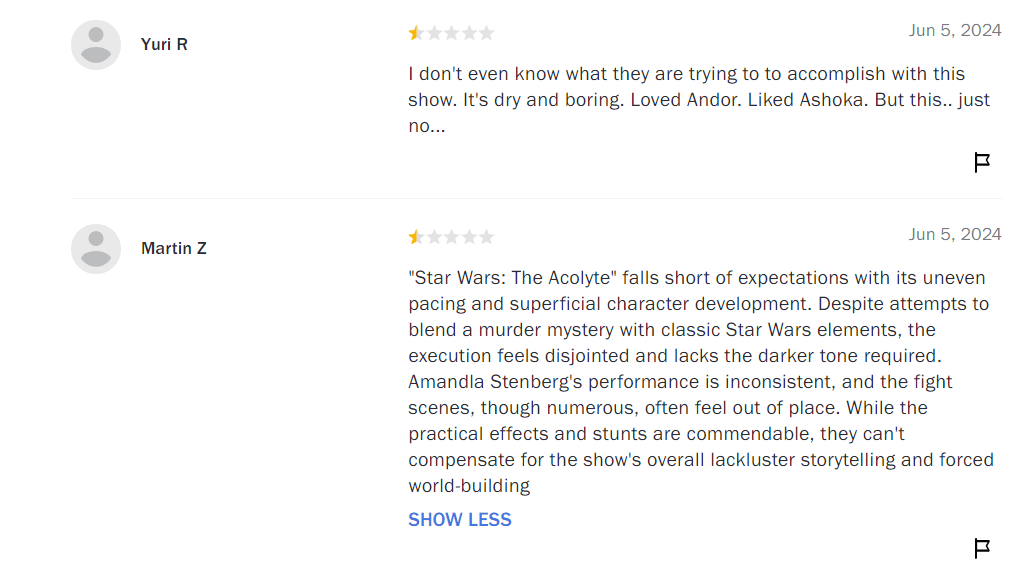Screen dimensions: 1017x575
Task: Collapse Martin Z's review with Show Less
Action: click(x=460, y=520)
